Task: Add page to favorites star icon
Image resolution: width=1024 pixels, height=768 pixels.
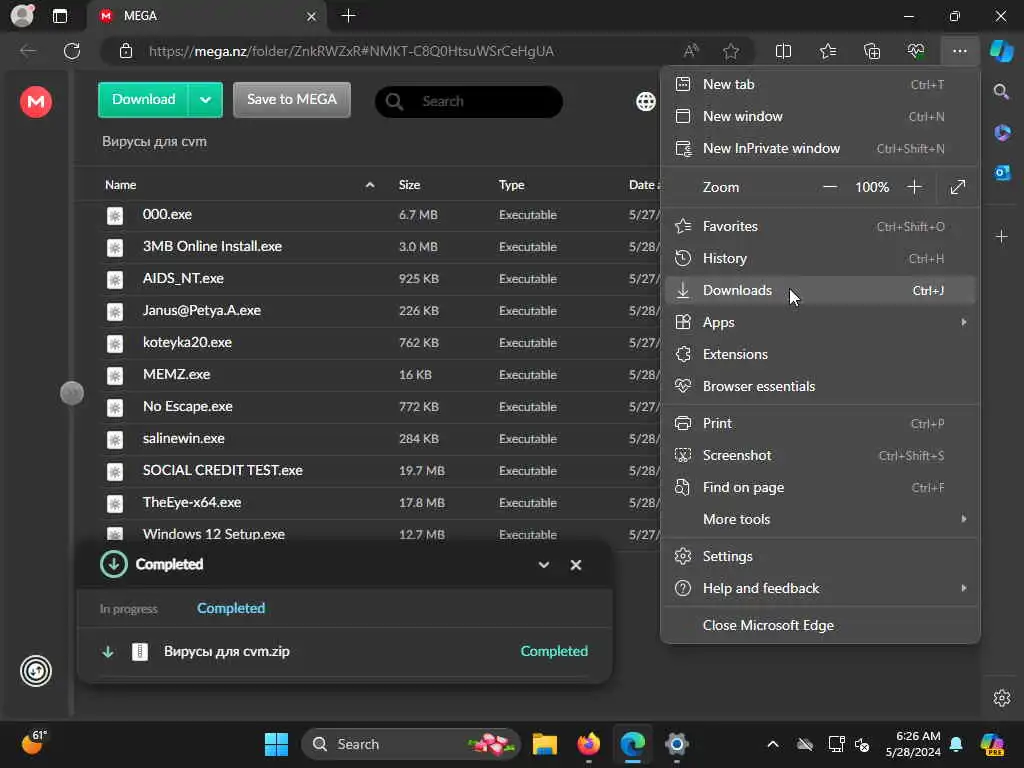Action: pos(731,51)
